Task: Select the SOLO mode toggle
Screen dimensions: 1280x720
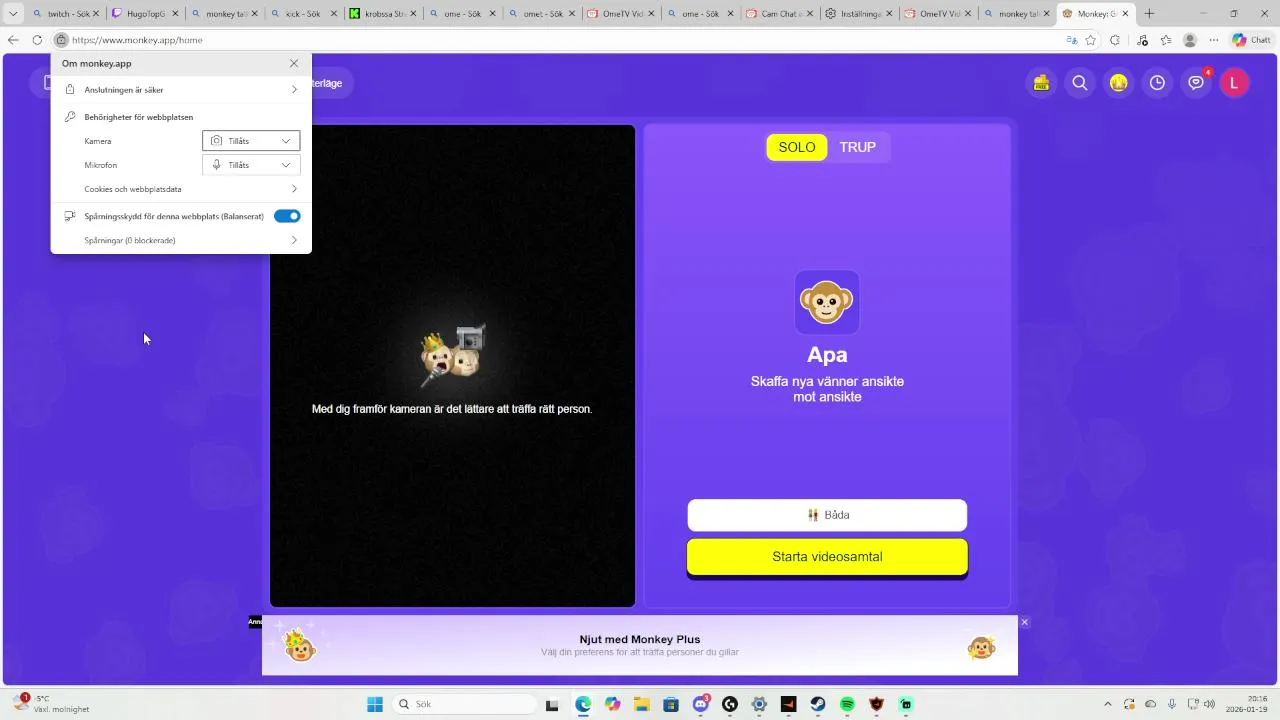Action: pyautogui.click(x=797, y=147)
